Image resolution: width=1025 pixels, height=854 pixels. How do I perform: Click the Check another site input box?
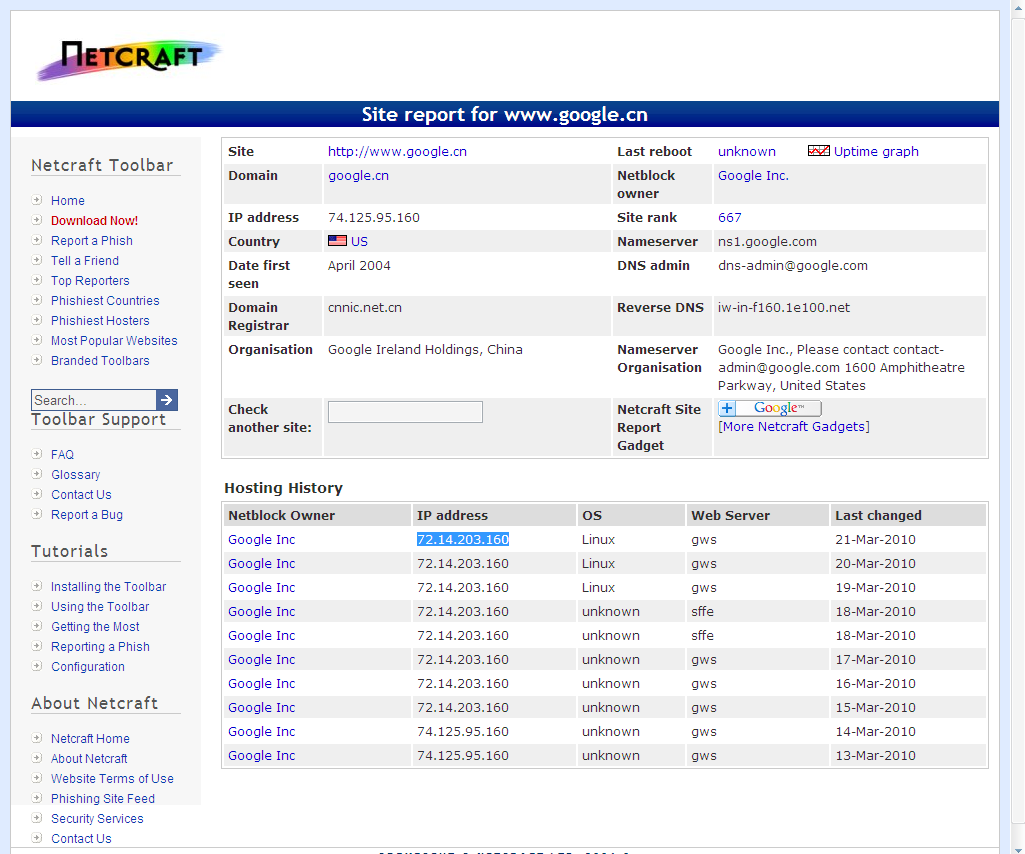point(405,412)
